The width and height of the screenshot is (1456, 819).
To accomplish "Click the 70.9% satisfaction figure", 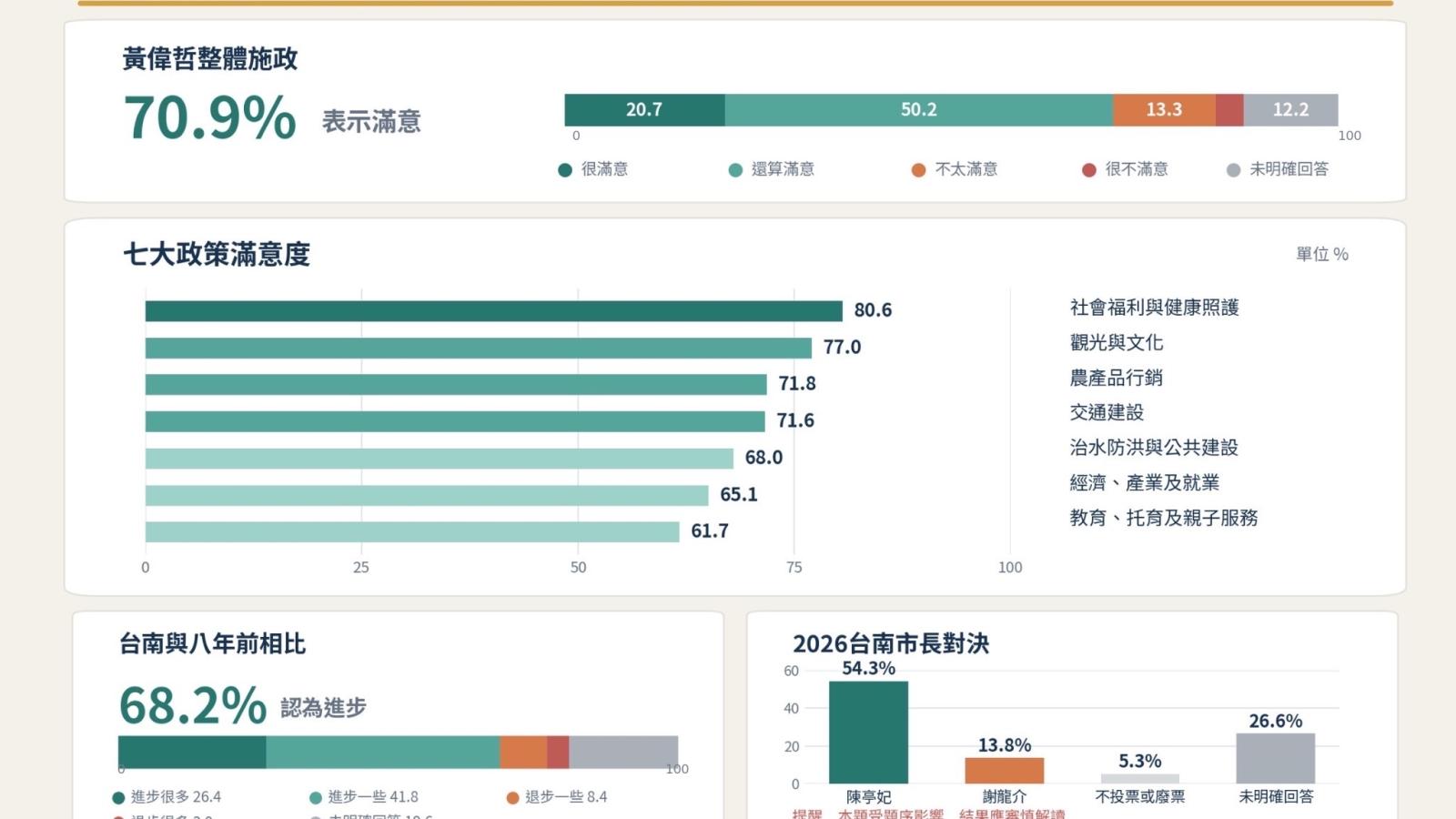I will pos(210,118).
